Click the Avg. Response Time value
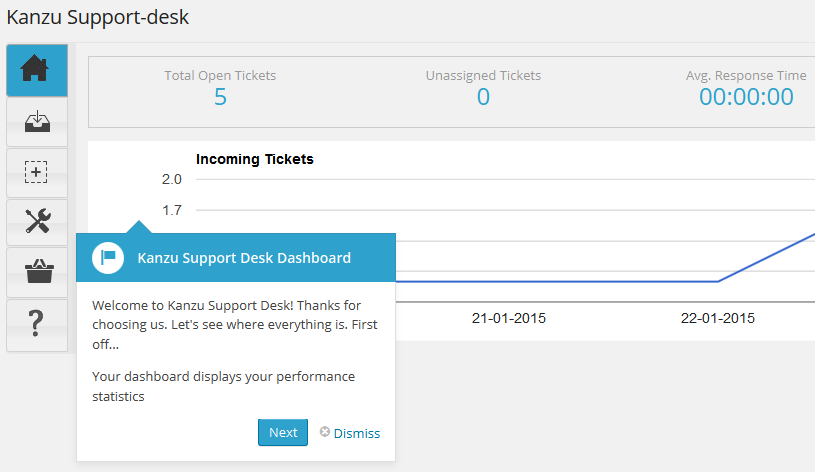 tap(746, 97)
